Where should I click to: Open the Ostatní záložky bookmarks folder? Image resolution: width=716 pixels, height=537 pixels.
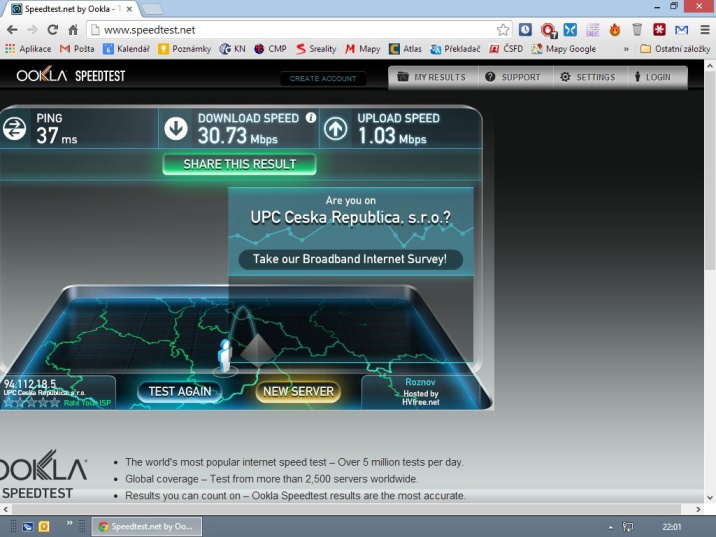pos(674,48)
